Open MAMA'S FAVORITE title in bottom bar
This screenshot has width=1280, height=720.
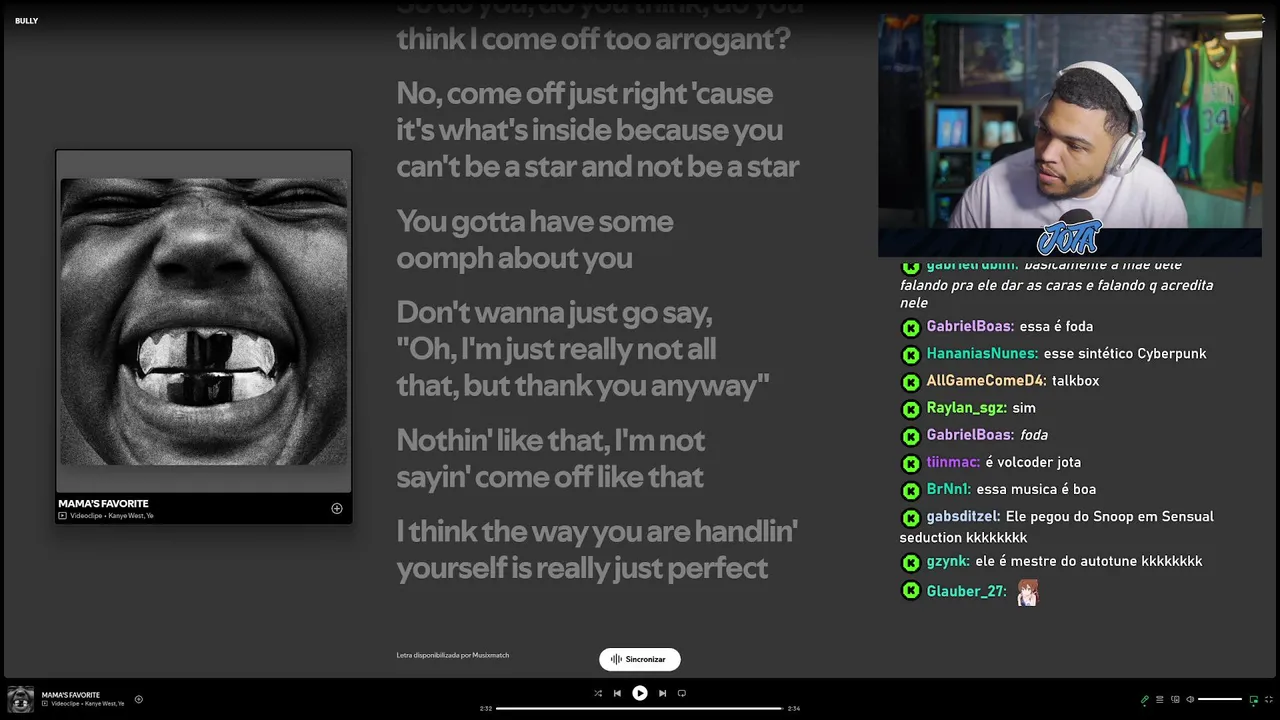click(71, 695)
